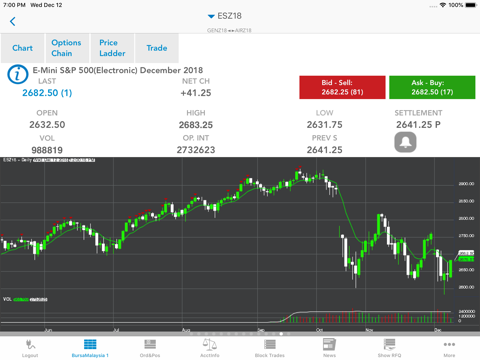
Task: Tap the VOL indicator label on chart
Action: pyautogui.click(x=7, y=299)
